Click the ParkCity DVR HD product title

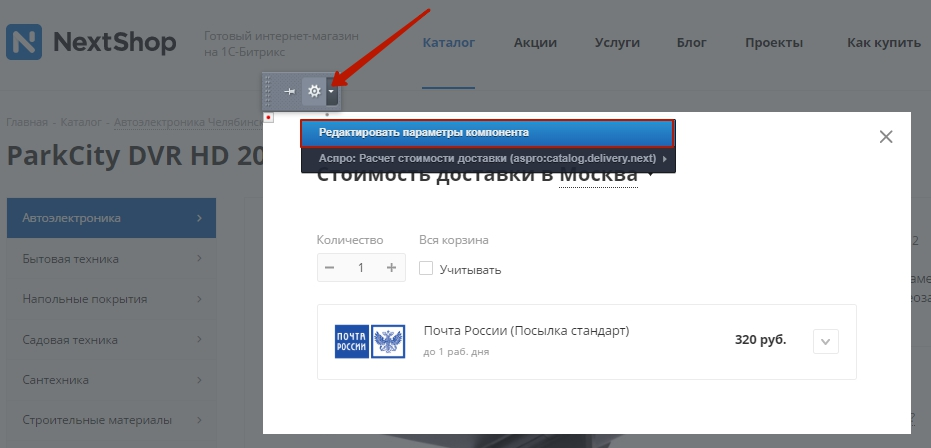click(x=135, y=155)
